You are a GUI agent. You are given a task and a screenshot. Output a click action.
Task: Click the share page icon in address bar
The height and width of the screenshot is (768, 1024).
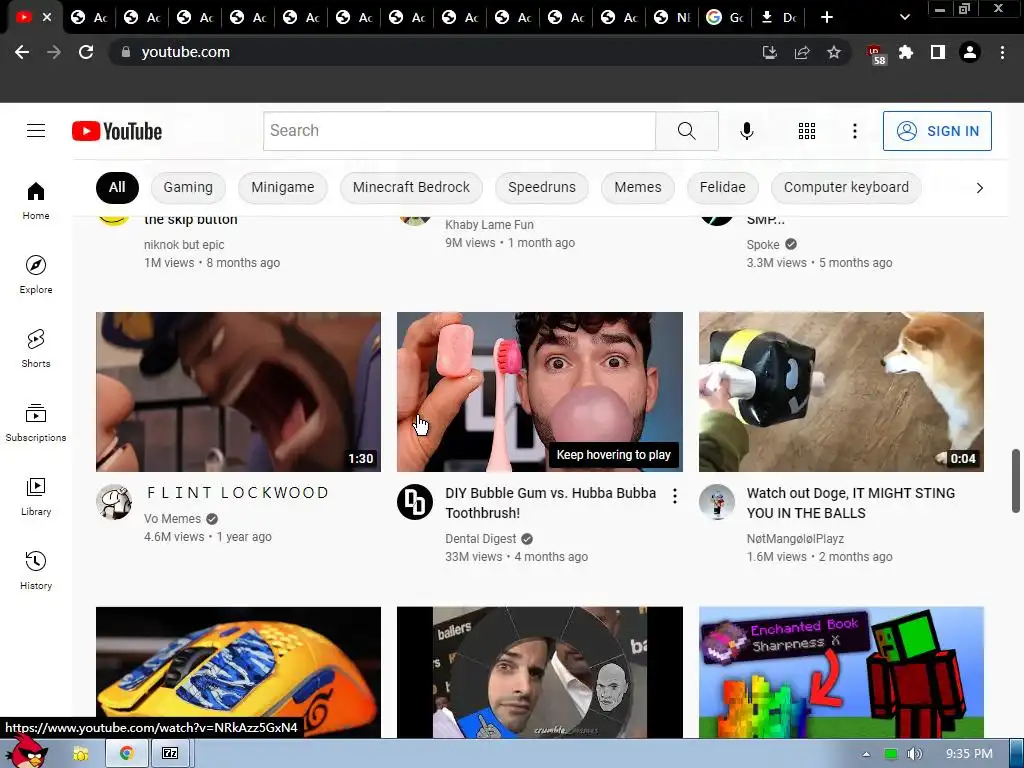click(802, 52)
